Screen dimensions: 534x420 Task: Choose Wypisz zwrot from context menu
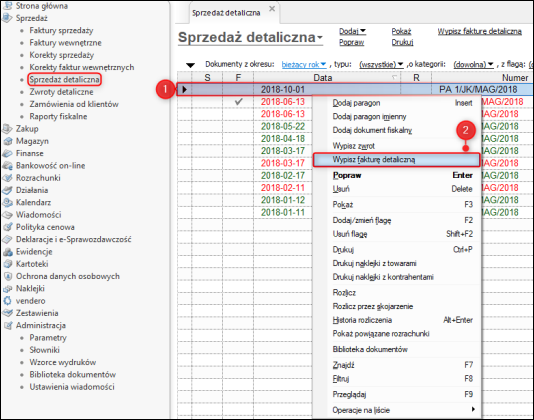pos(396,146)
